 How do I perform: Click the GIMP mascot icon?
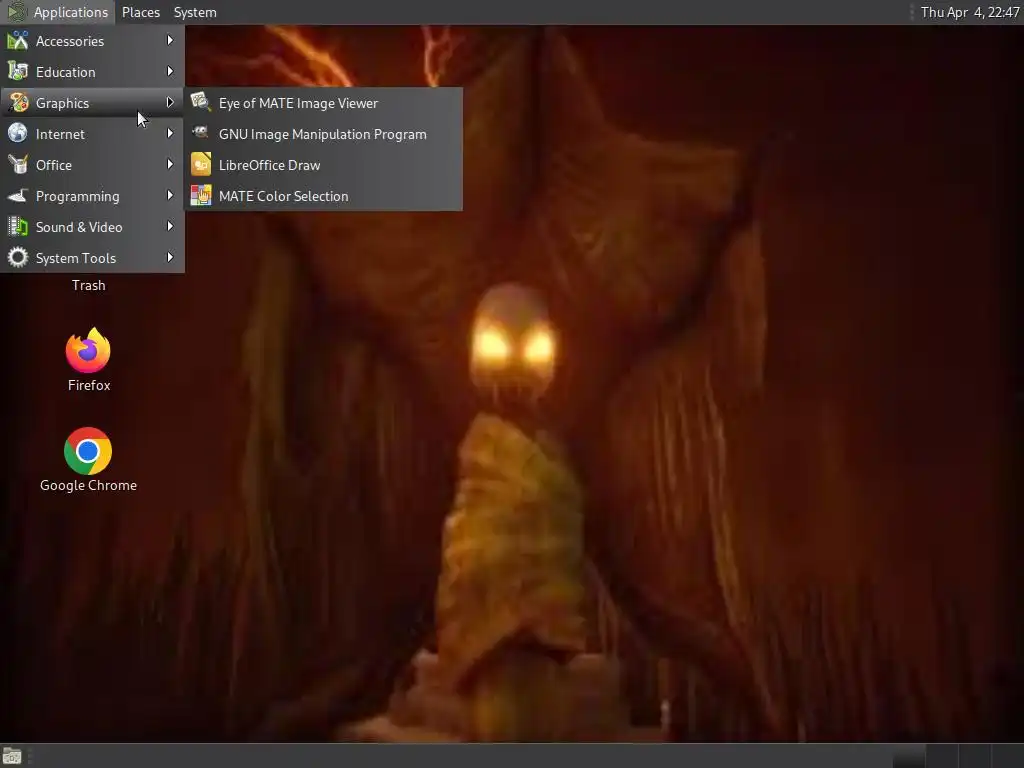pos(200,133)
